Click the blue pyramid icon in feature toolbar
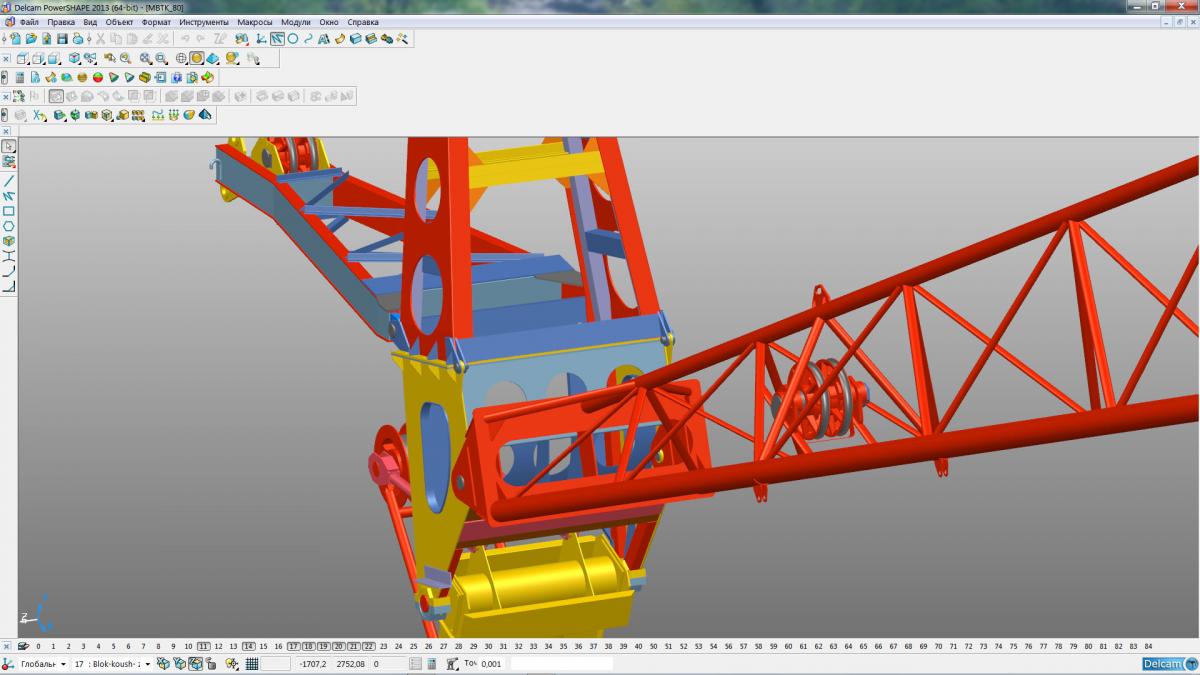The image size is (1200, 675). 205,115
